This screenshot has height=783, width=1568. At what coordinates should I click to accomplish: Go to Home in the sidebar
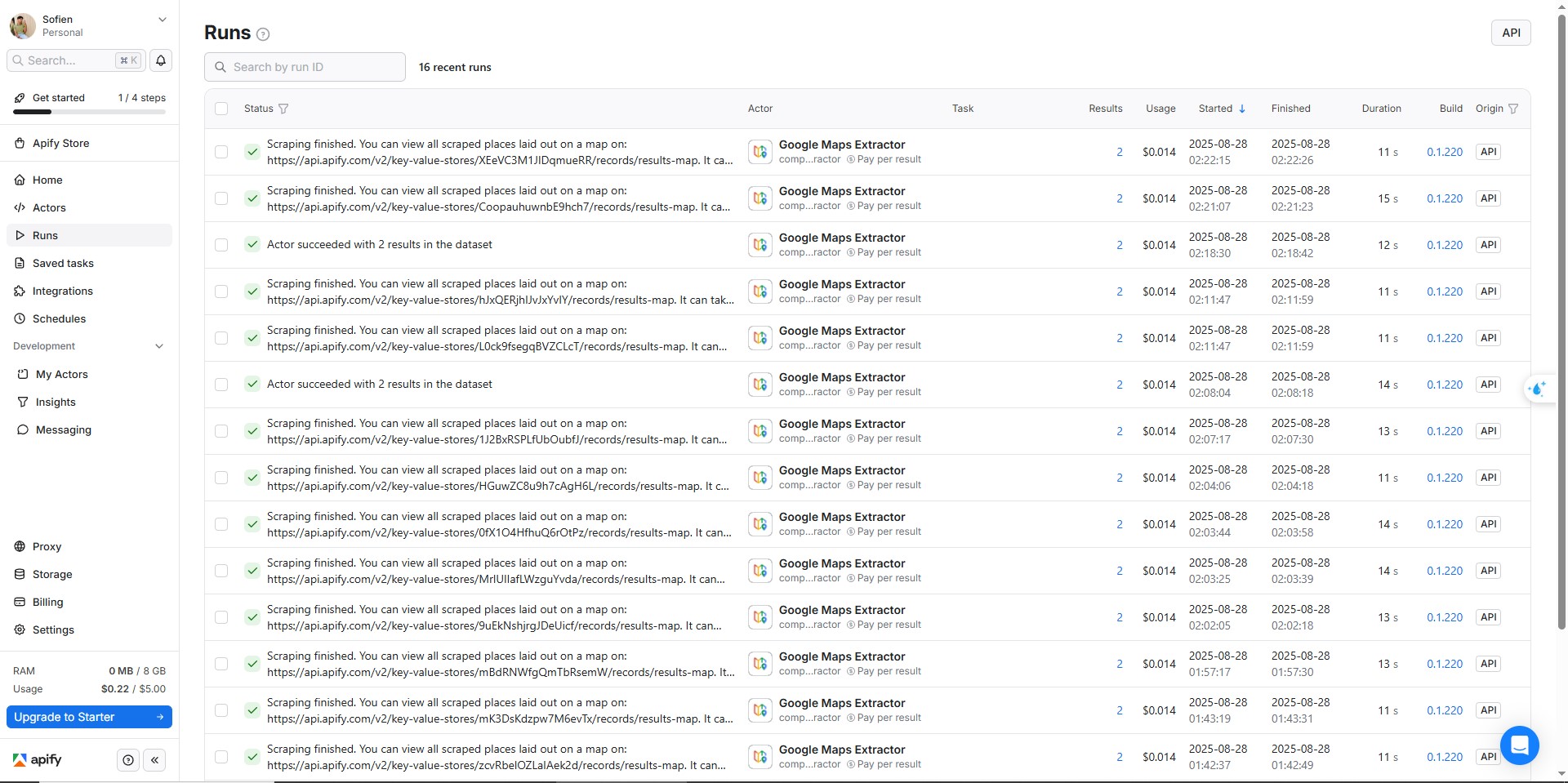tap(89, 180)
